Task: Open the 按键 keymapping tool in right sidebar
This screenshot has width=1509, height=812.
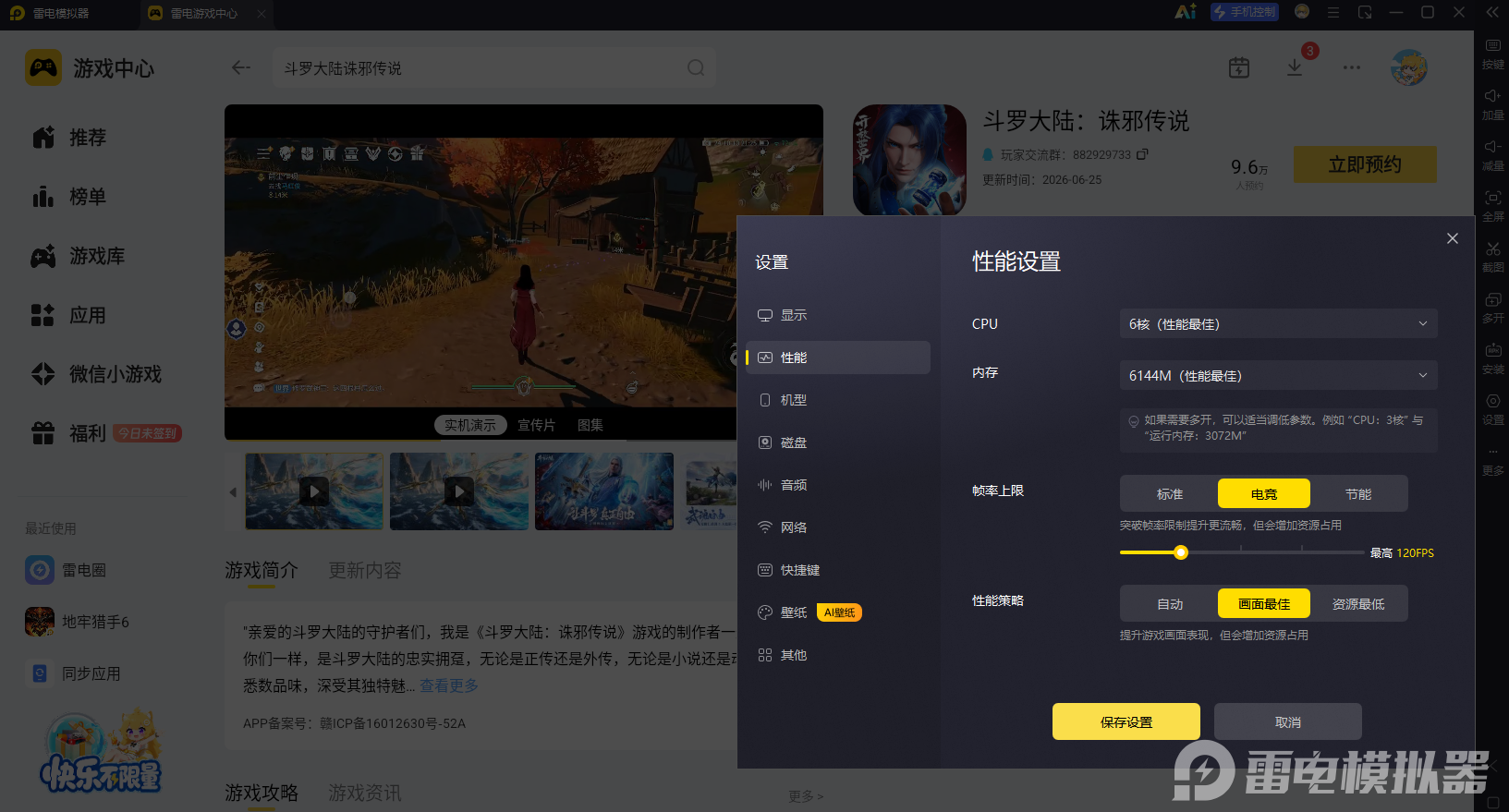Action: (x=1492, y=54)
